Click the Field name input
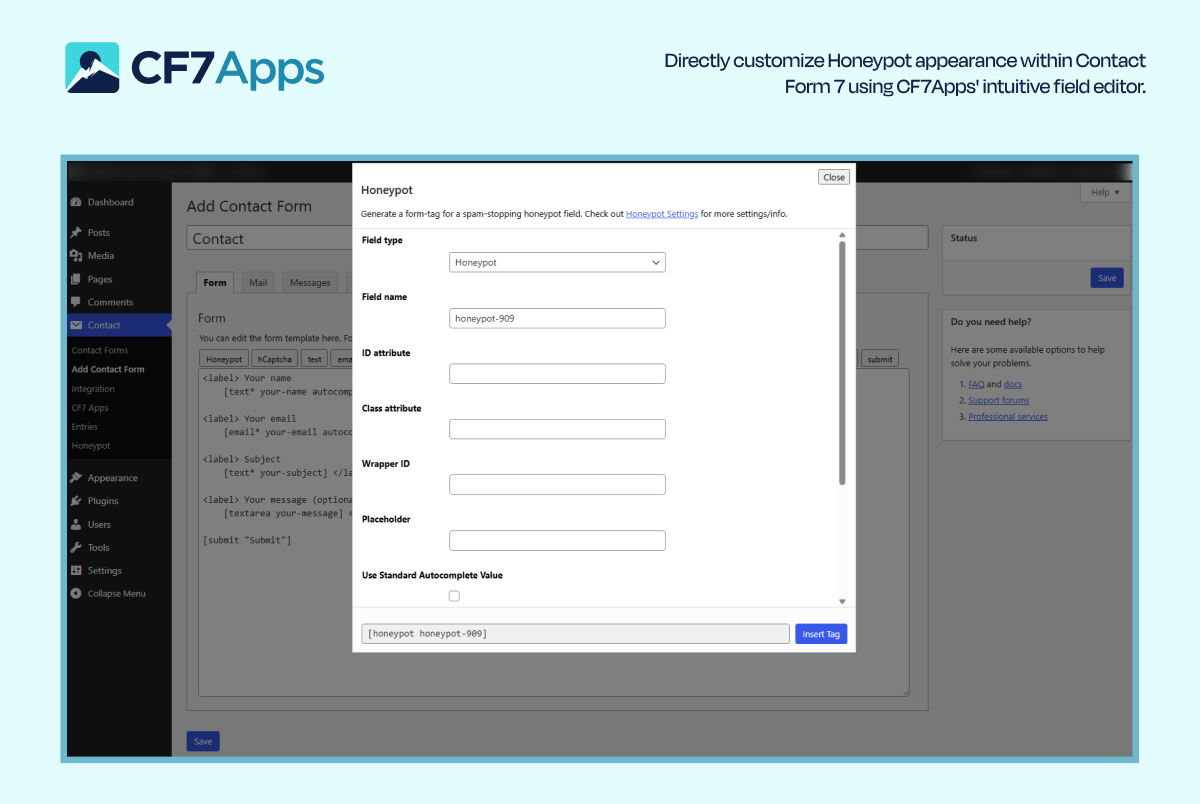Viewport: 1200px width, 804px height. tap(557, 318)
